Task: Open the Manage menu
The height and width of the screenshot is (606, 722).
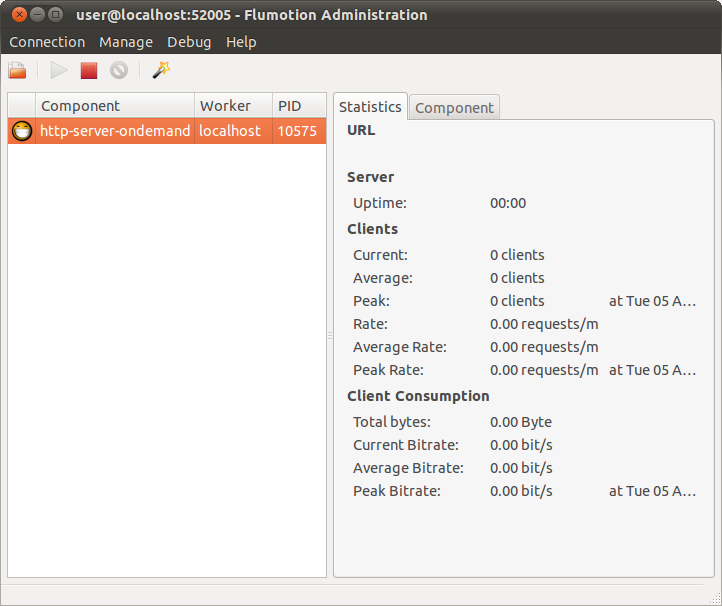Action: tap(126, 42)
